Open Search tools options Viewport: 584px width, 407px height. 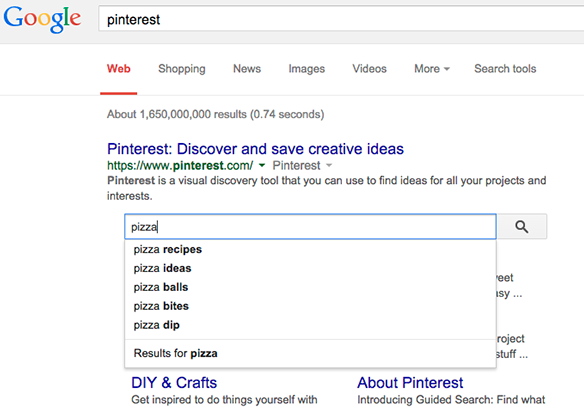coord(505,69)
